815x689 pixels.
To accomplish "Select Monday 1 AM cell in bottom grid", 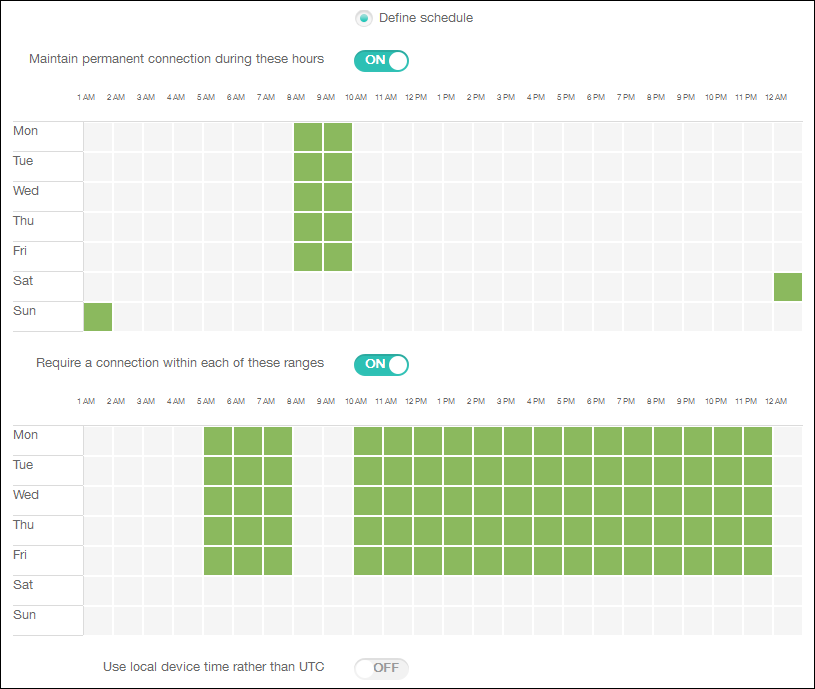I will click(x=98, y=441).
